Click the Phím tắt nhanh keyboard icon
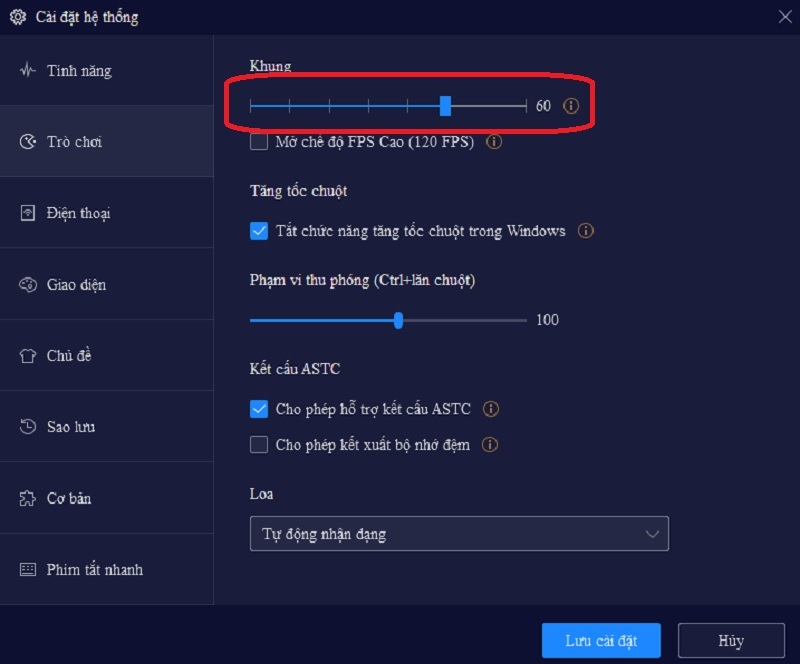This screenshot has height=664, width=800. pos(28,569)
